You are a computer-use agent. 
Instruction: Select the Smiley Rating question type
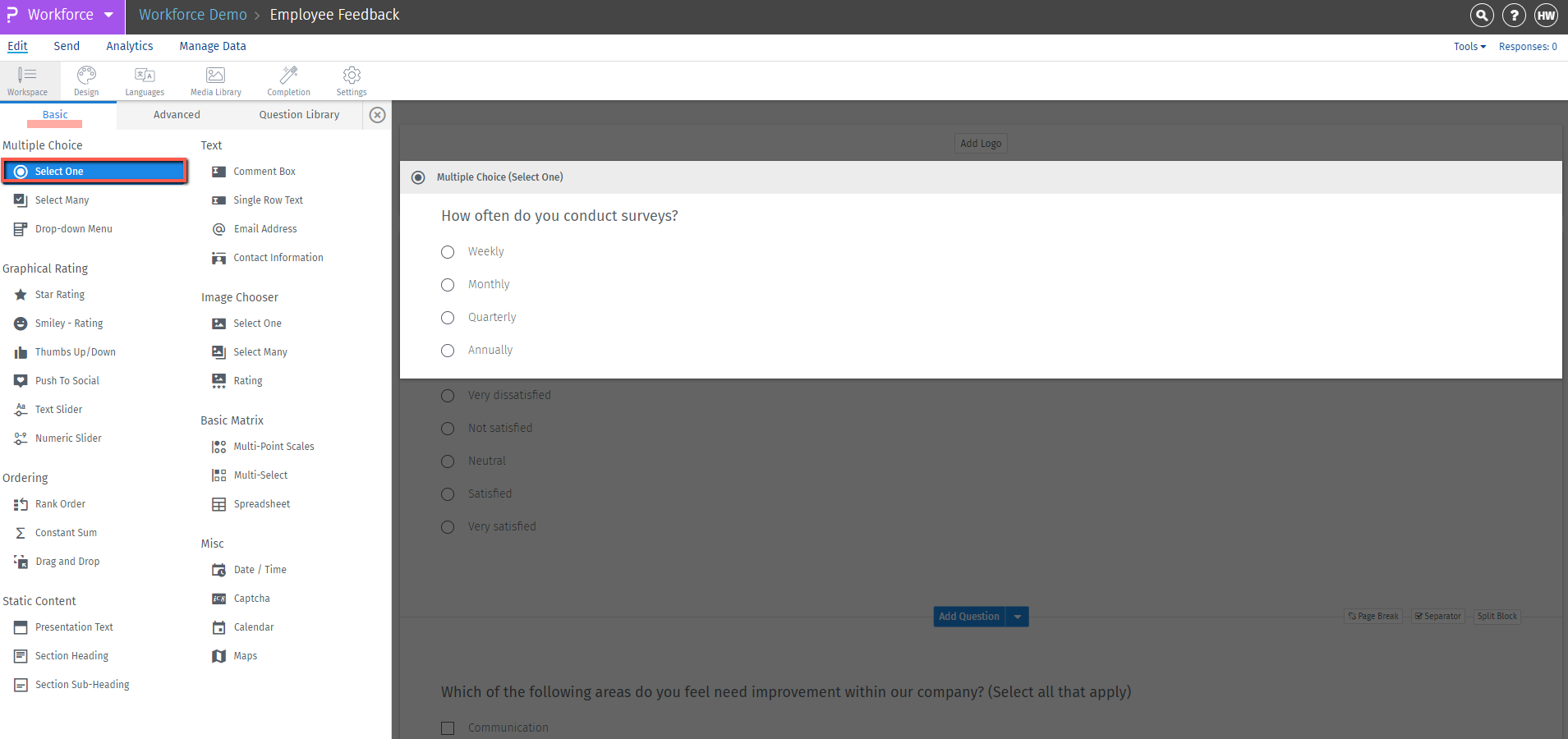click(67, 323)
